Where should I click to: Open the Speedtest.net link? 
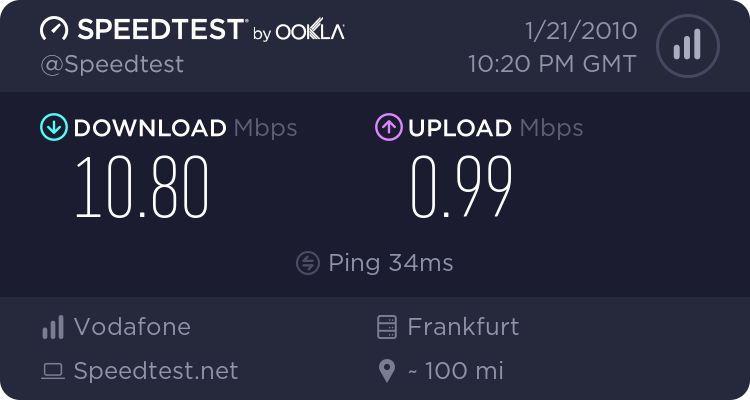click(156, 372)
